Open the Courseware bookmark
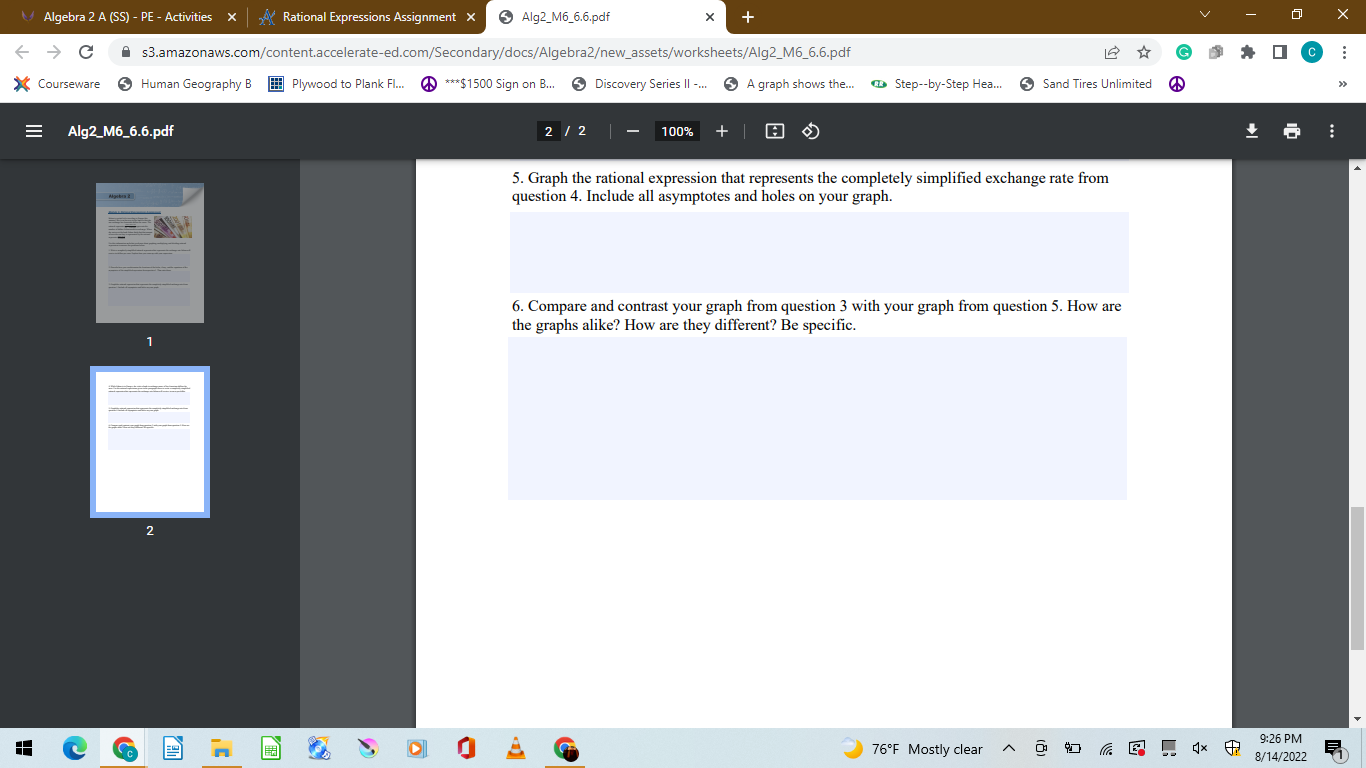This screenshot has height=768, width=1366. [57, 84]
